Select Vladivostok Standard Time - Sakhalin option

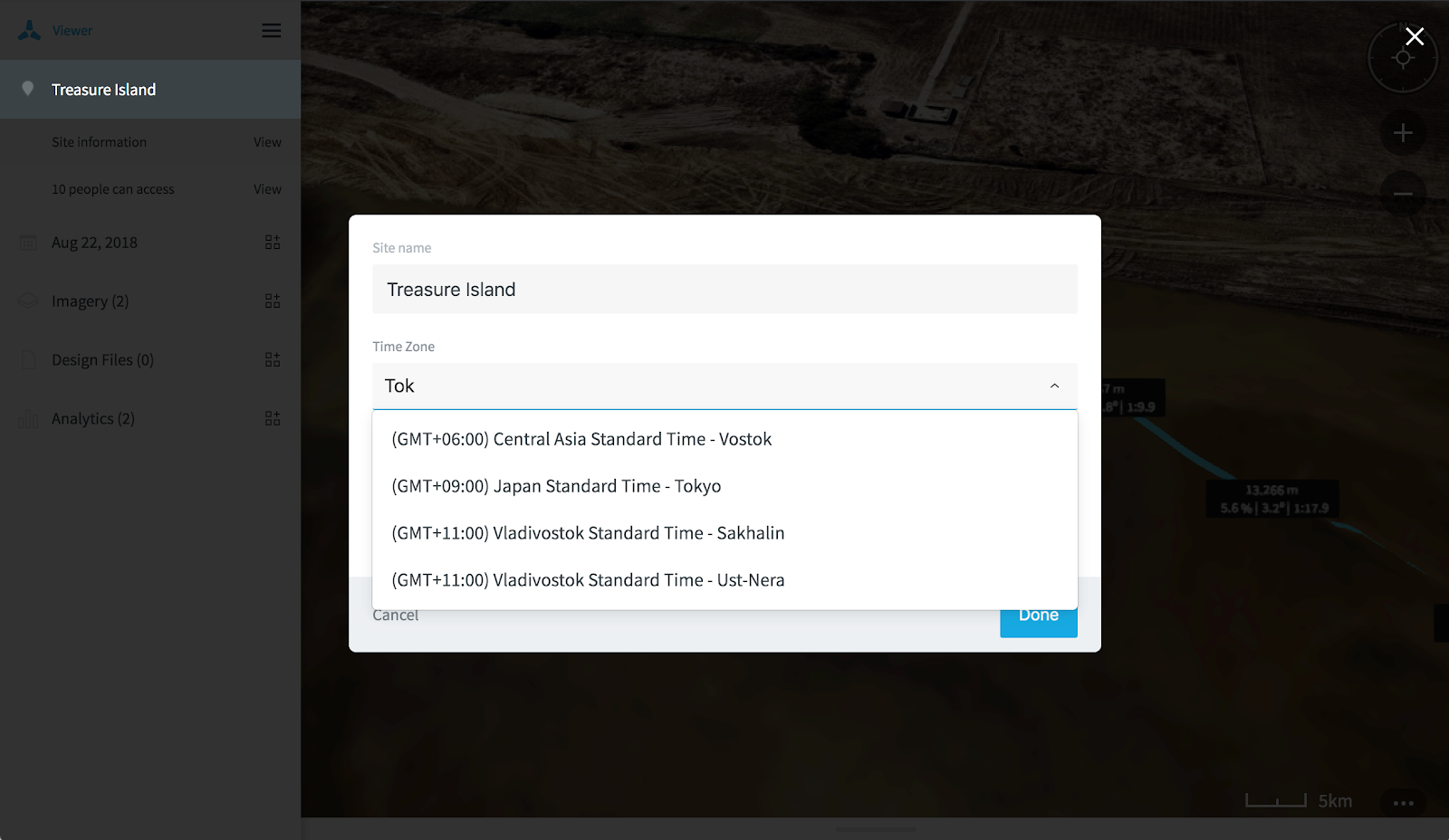coord(587,533)
